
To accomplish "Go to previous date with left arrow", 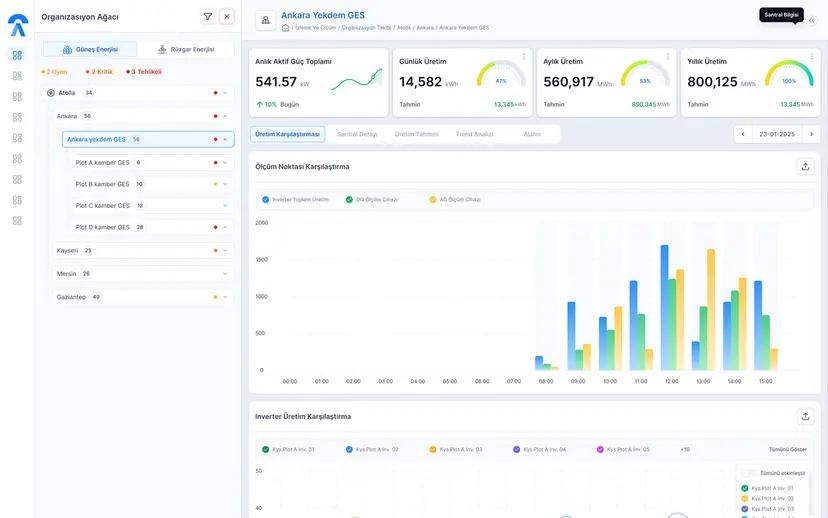I will (x=743, y=134).
